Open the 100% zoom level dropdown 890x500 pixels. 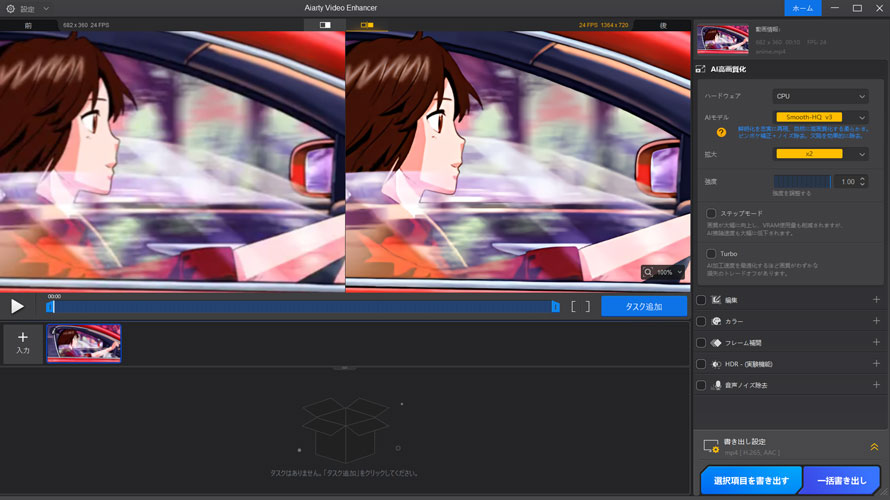tap(670, 272)
